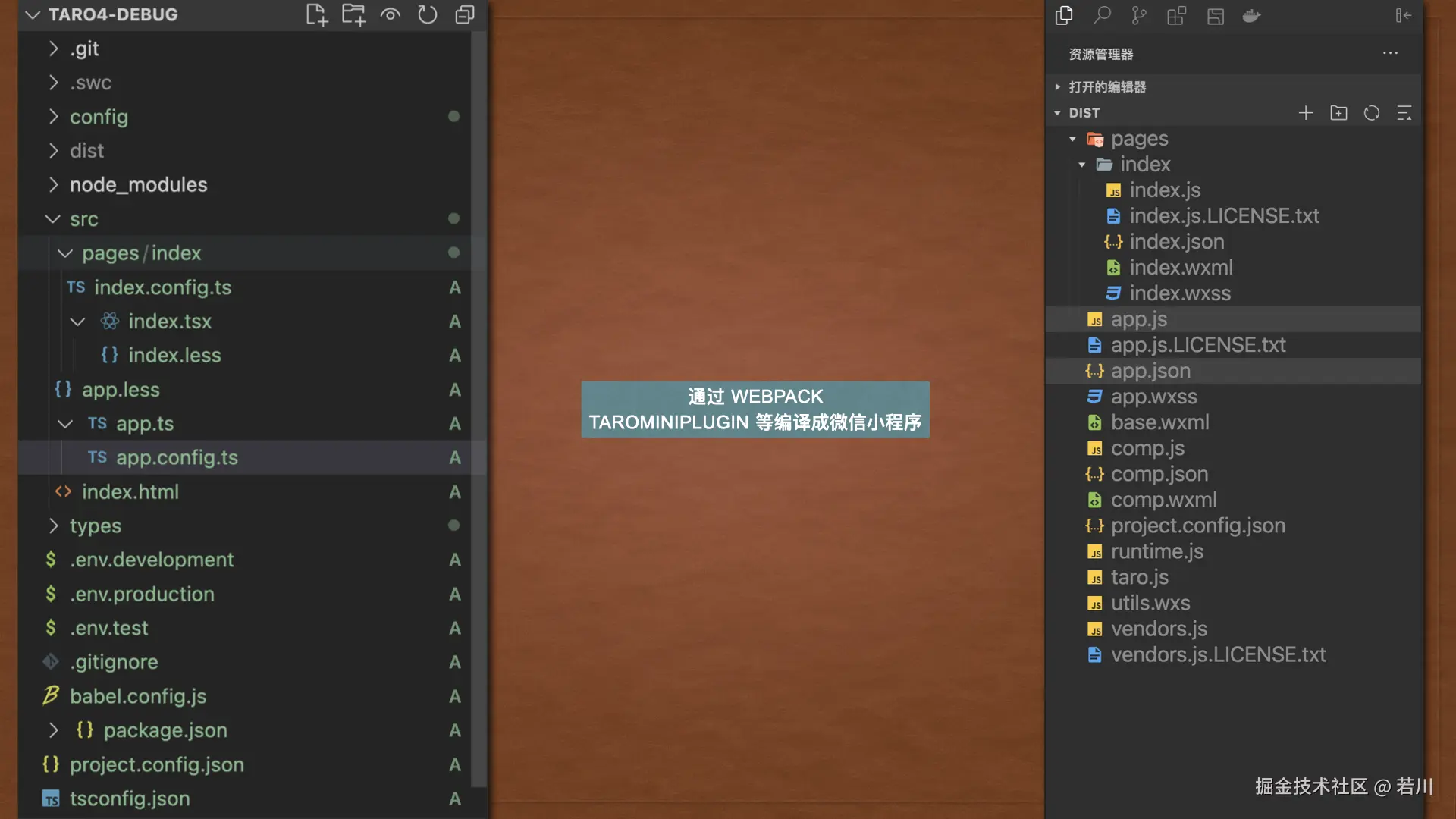This screenshot has width=1456, height=819.
Task: Create a new file in the DIST explorer
Action: click(1306, 112)
